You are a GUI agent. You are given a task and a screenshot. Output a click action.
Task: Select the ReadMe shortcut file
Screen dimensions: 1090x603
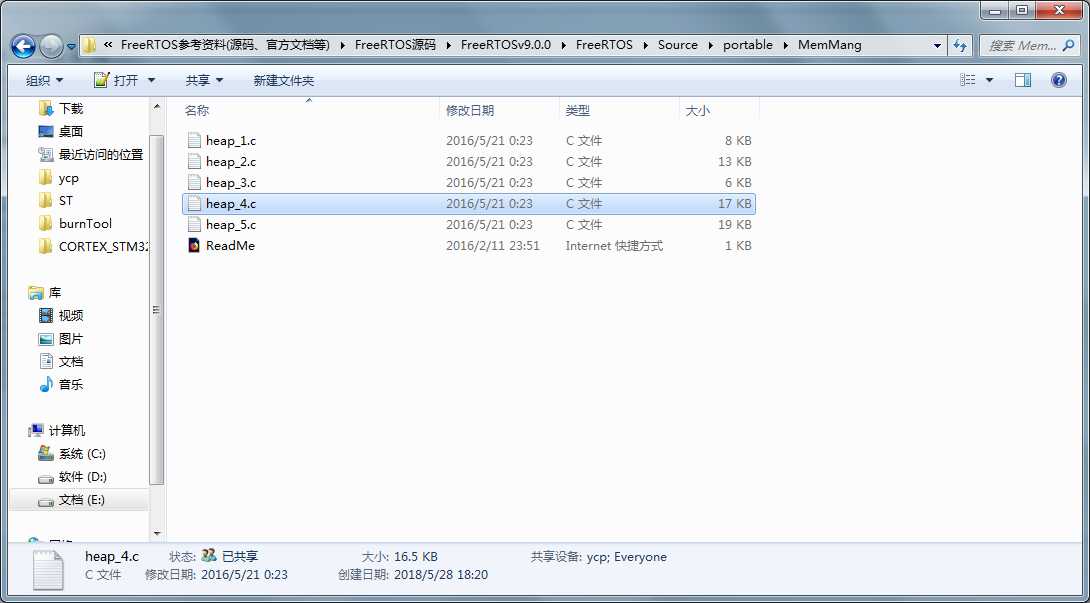(x=469, y=246)
